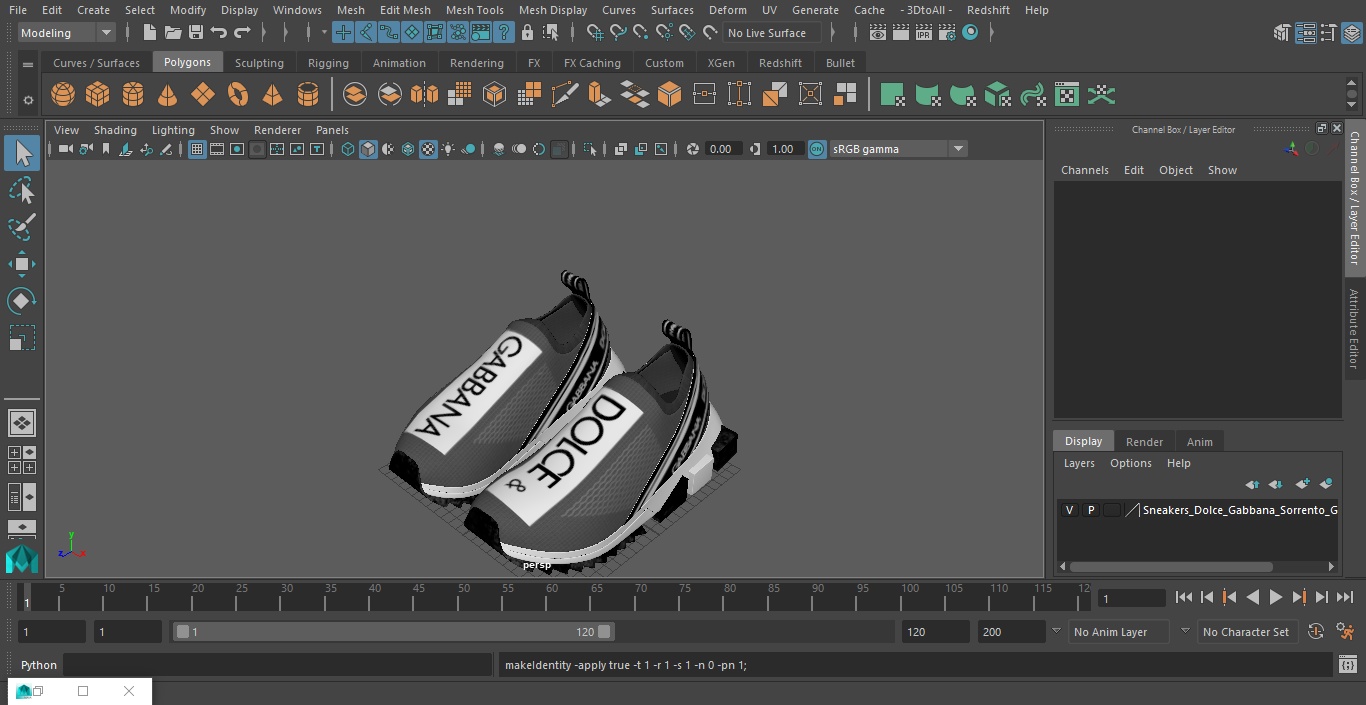
Task: Click the Multi-Cut knife tool shelf icon
Action: click(564, 95)
